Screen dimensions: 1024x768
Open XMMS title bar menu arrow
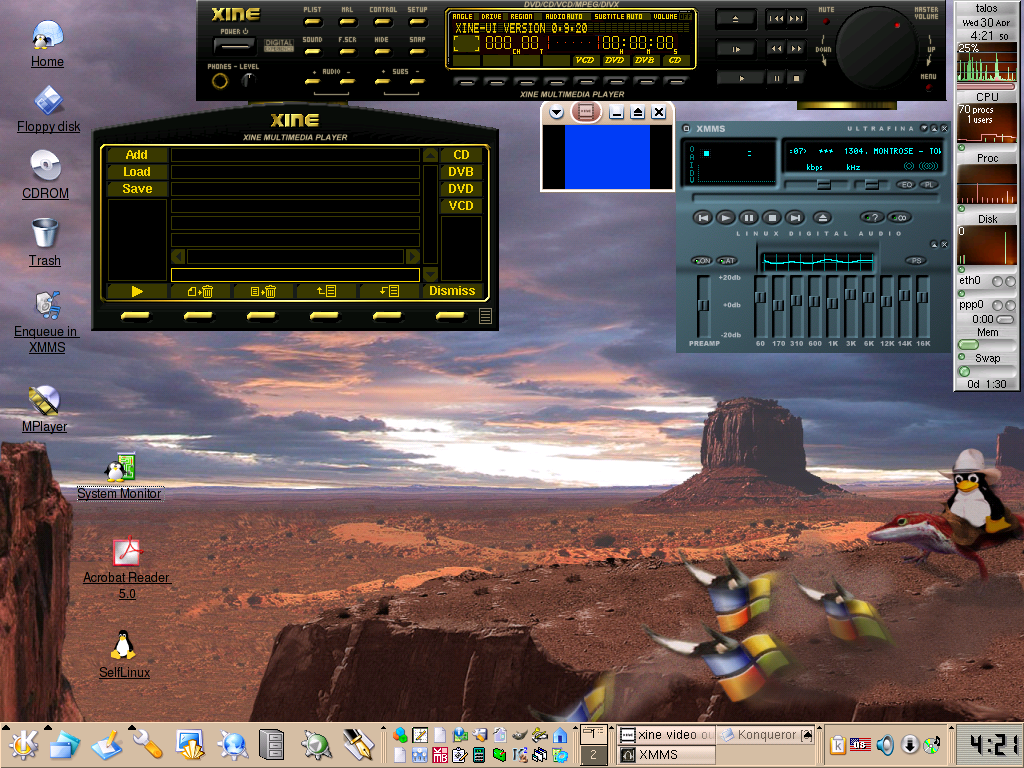[686, 129]
